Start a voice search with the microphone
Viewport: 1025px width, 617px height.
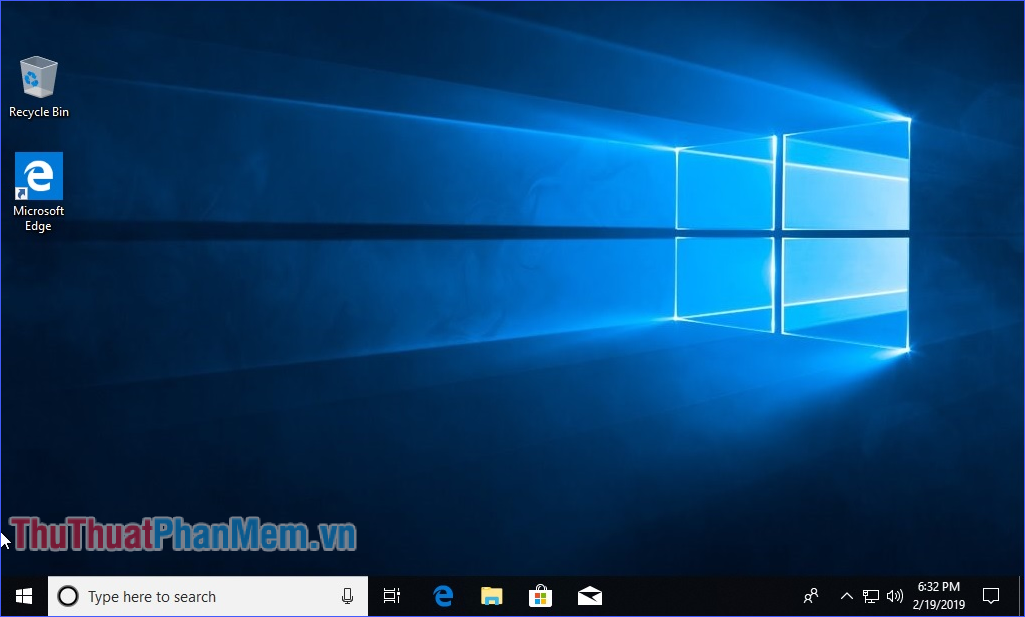347,595
